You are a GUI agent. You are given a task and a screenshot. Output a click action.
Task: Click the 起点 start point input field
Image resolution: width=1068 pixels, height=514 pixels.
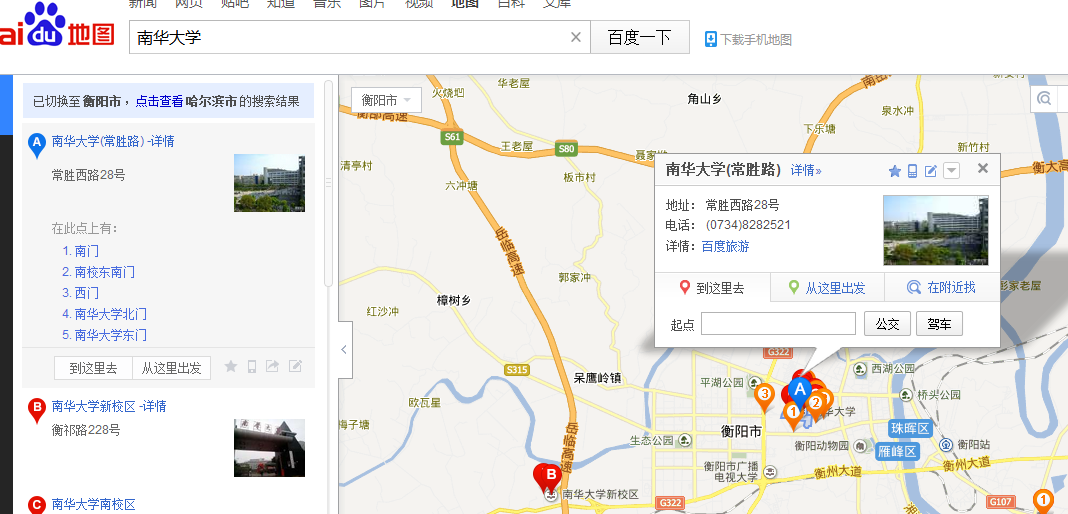pyautogui.click(x=779, y=324)
